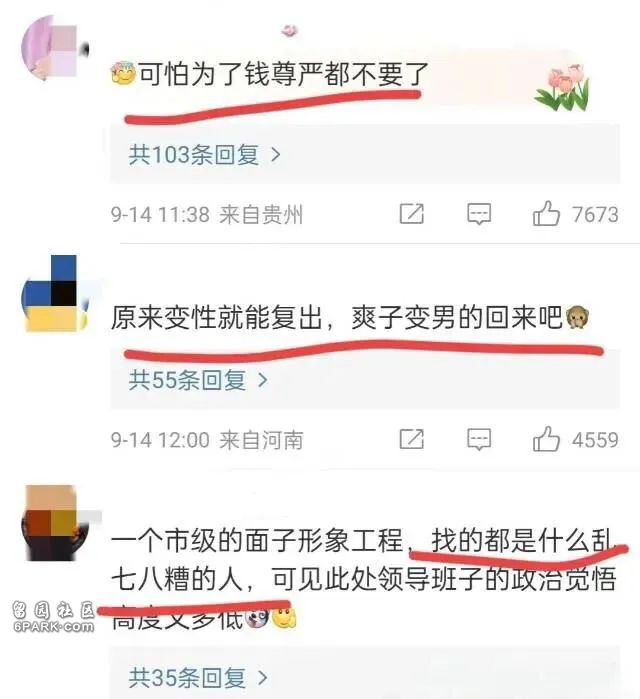Click the 7673 like count
Viewport: 640px width, 699px height.
click(595, 214)
